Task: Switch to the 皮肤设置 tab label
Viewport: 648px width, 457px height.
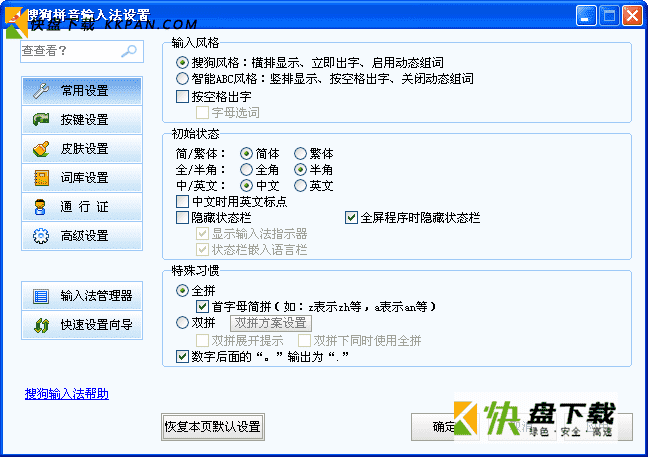Action: pos(84,149)
